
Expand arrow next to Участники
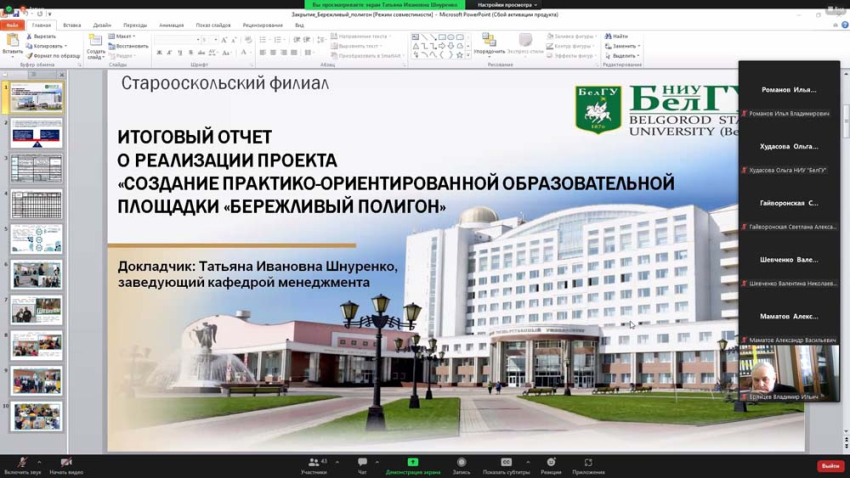pyautogui.click(x=337, y=462)
